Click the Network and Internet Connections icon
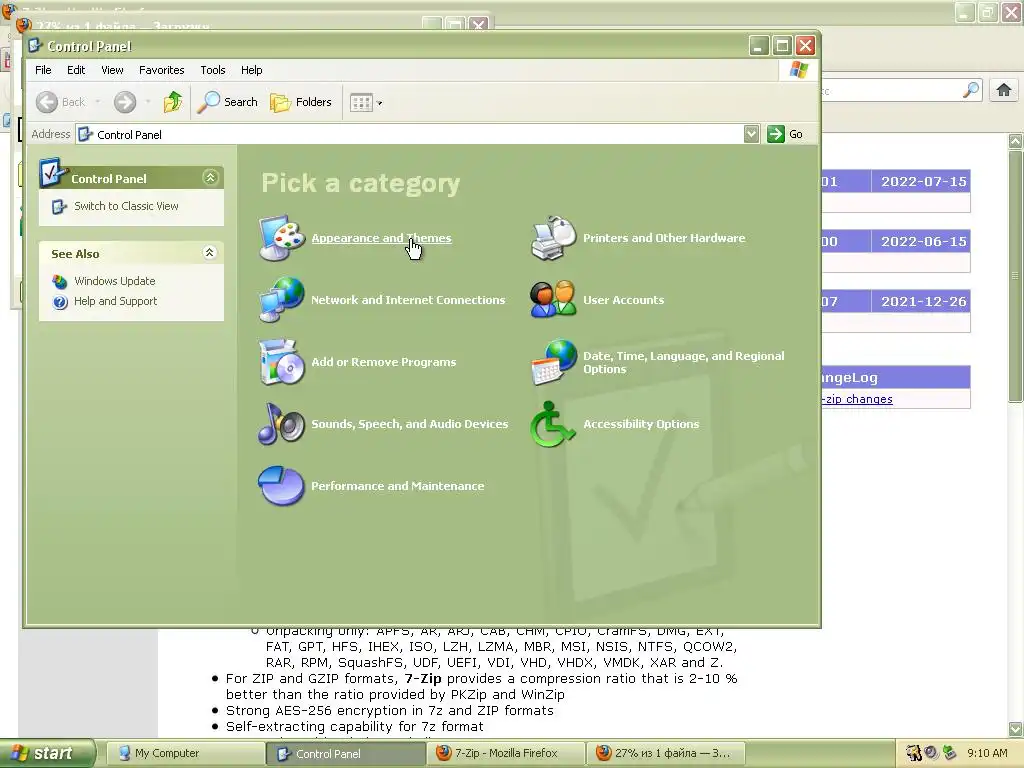This screenshot has height=768, width=1024. pos(281,300)
